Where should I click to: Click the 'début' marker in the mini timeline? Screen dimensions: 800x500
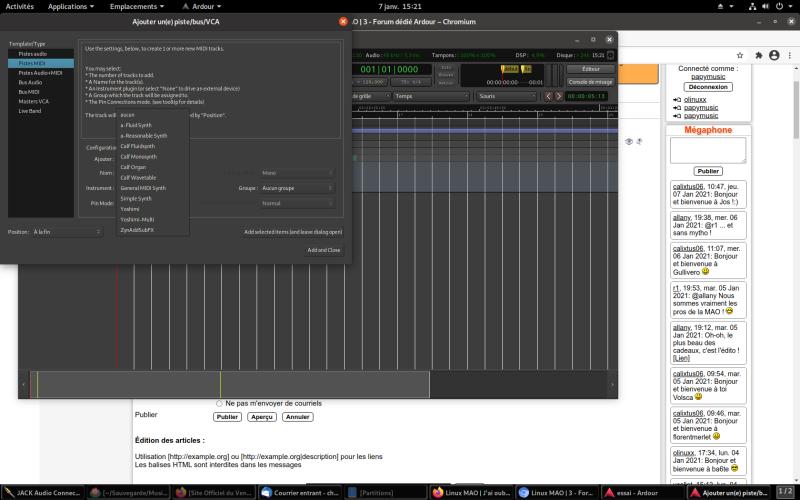click(510, 69)
